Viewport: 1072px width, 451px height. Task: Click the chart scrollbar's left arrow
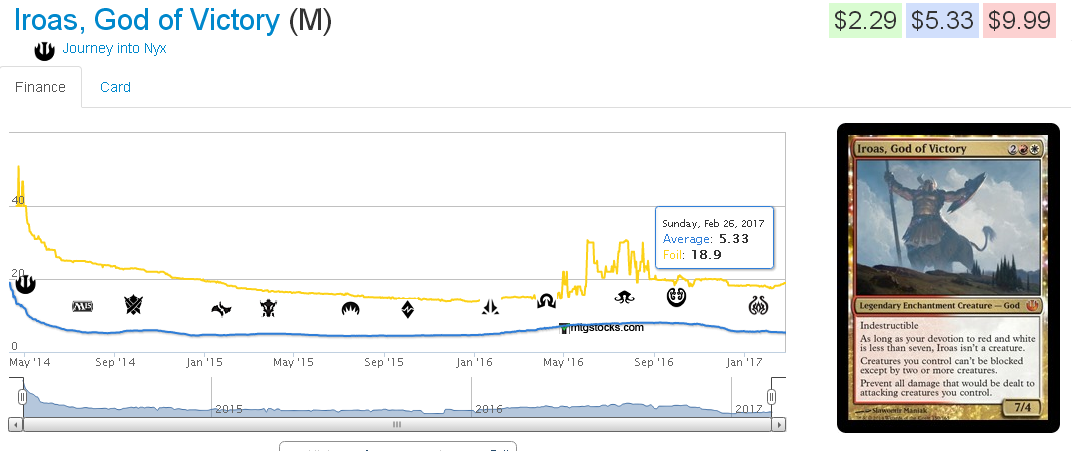(16, 424)
